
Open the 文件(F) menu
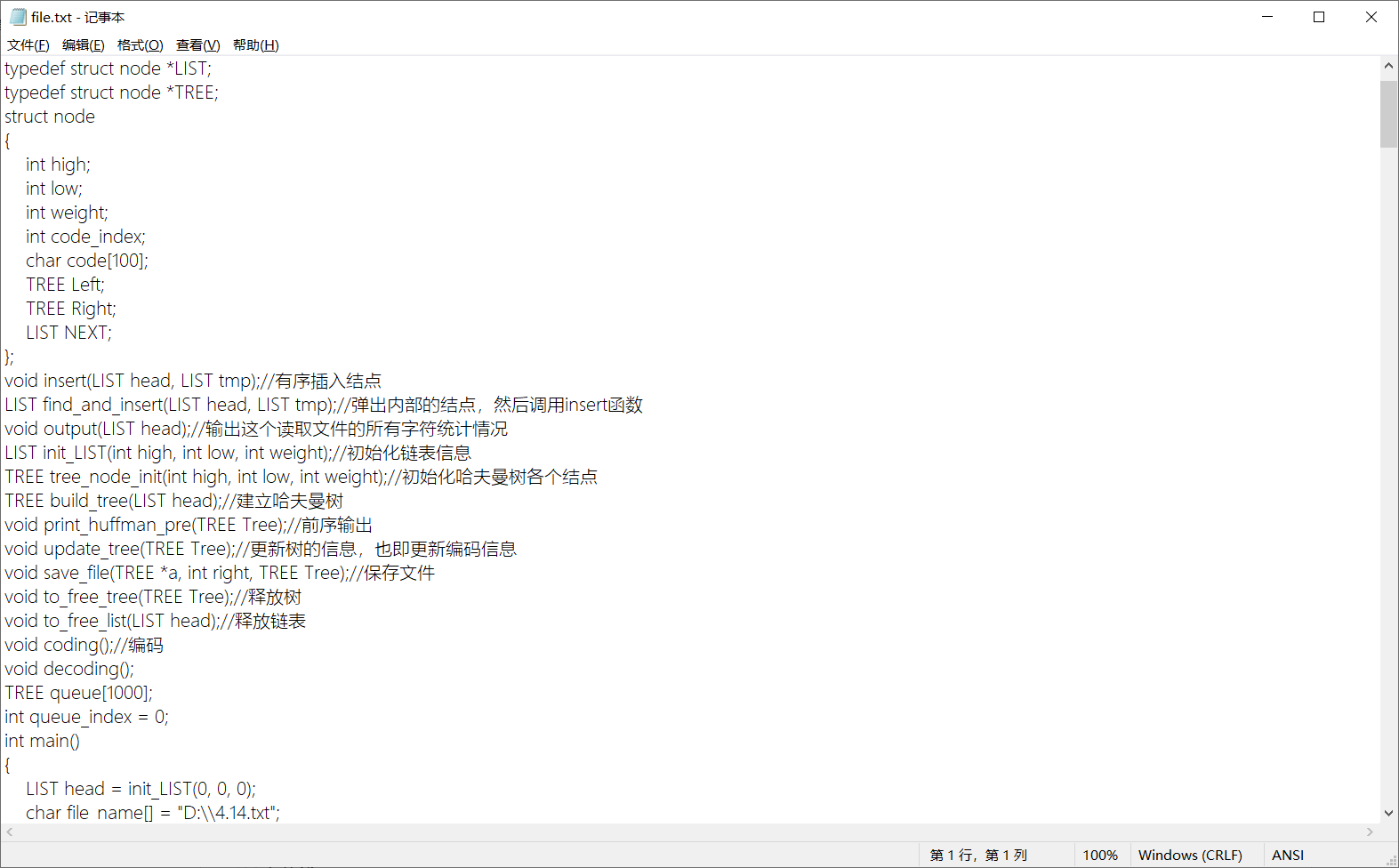tap(28, 45)
